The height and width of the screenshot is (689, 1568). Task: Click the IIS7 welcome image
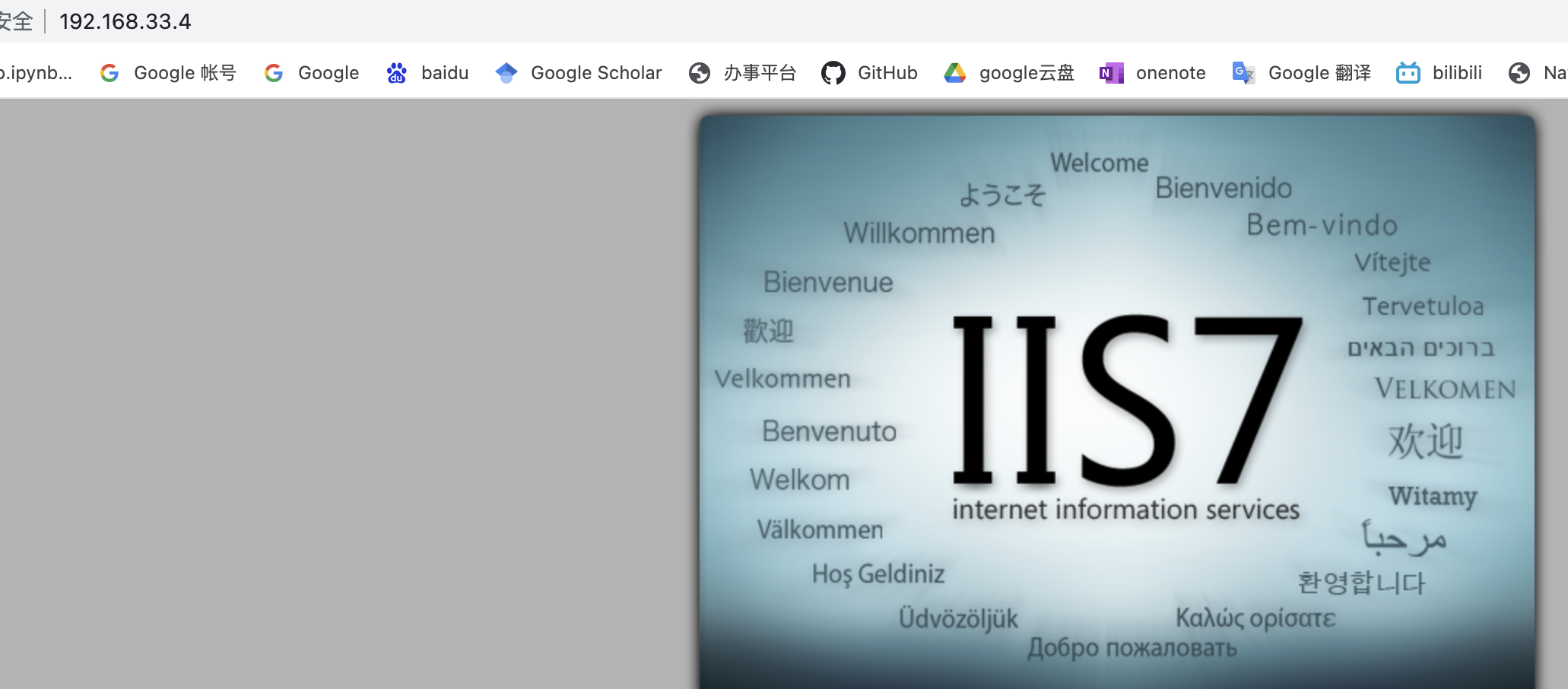click(1117, 403)
